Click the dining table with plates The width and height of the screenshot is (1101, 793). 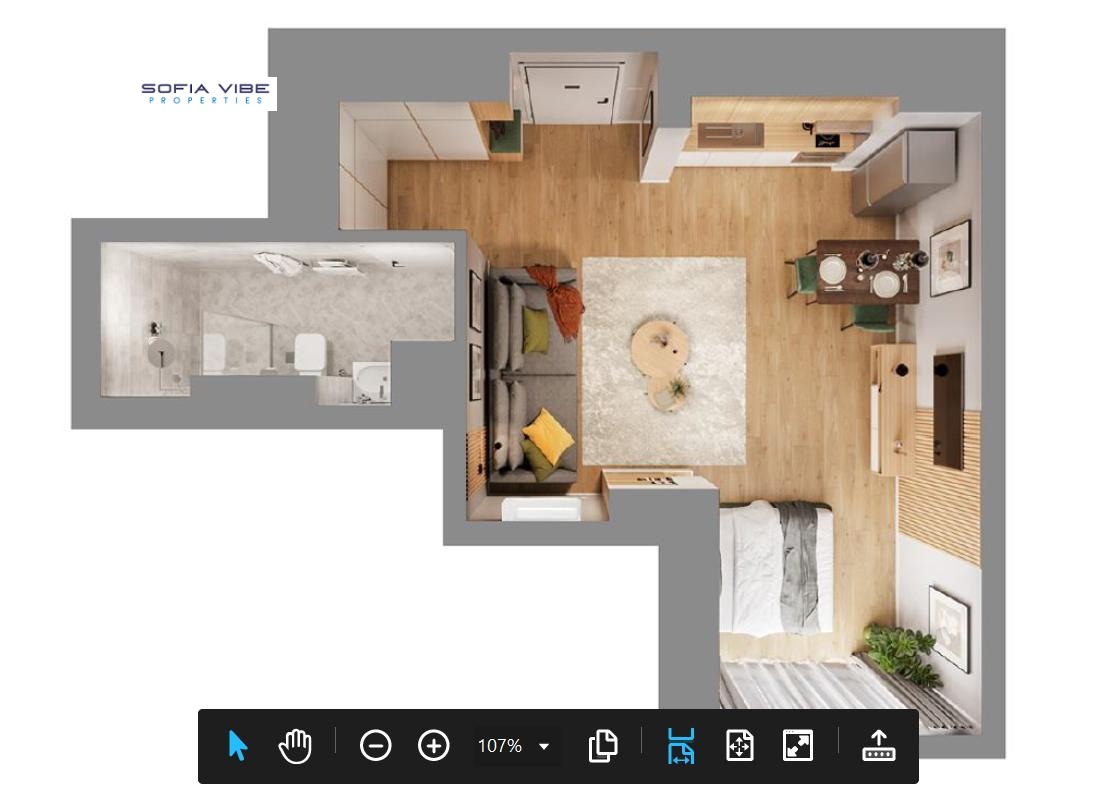tap(866, 271)
